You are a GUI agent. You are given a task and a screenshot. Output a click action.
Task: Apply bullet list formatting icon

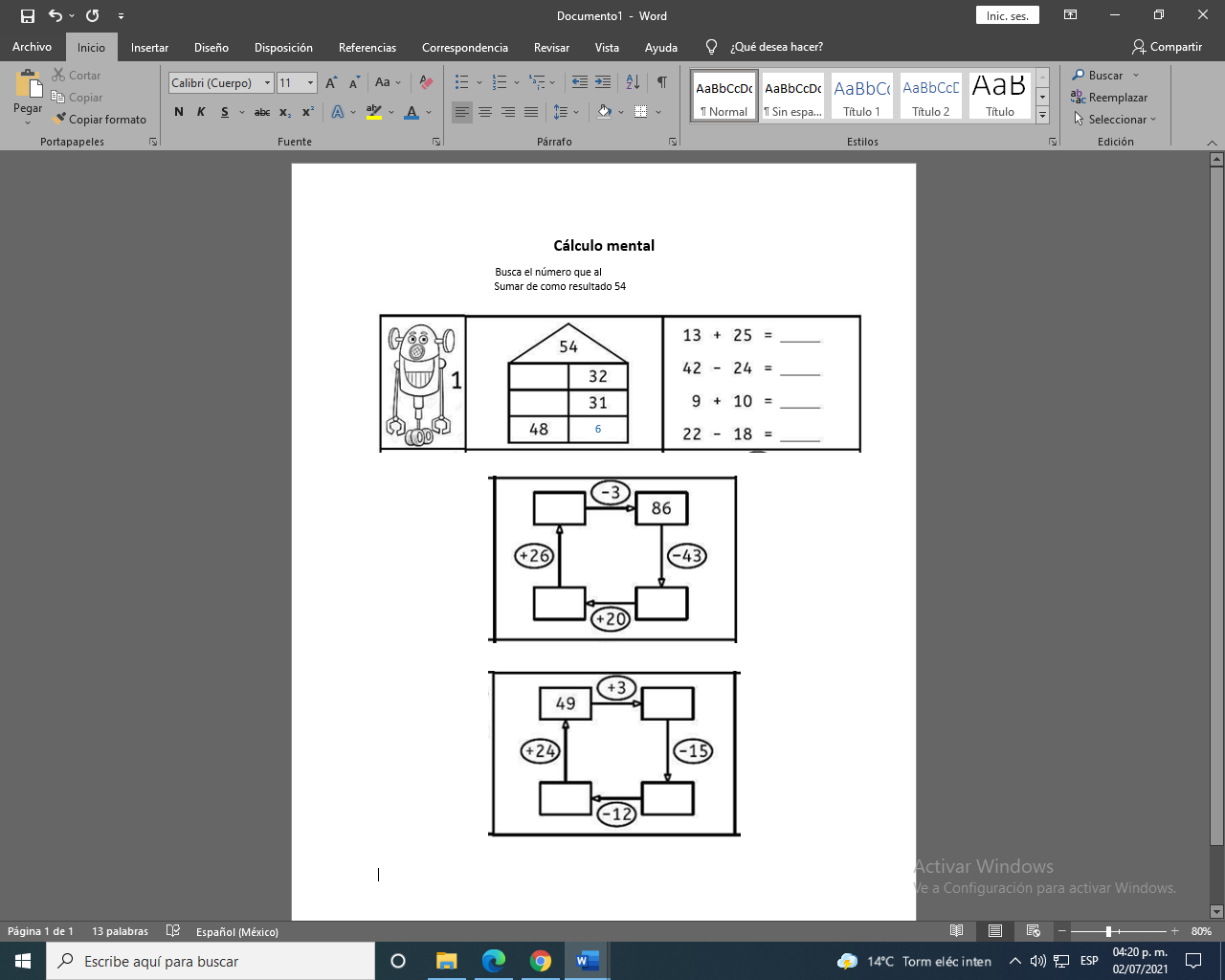[x=462, y=82]
